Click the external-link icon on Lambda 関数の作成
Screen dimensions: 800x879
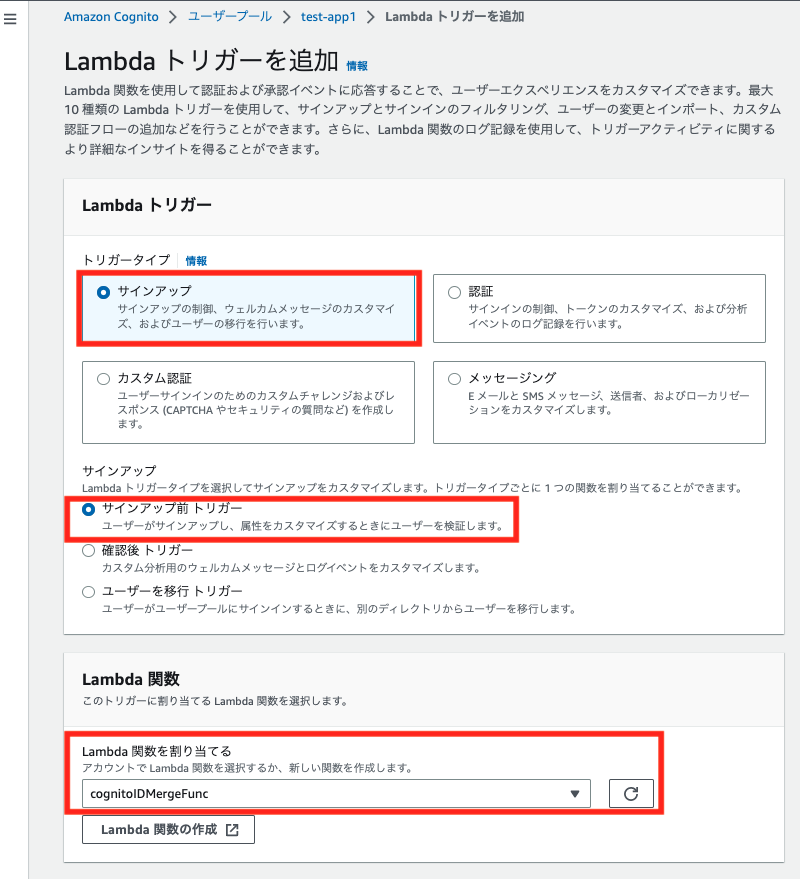coord(233,829)
